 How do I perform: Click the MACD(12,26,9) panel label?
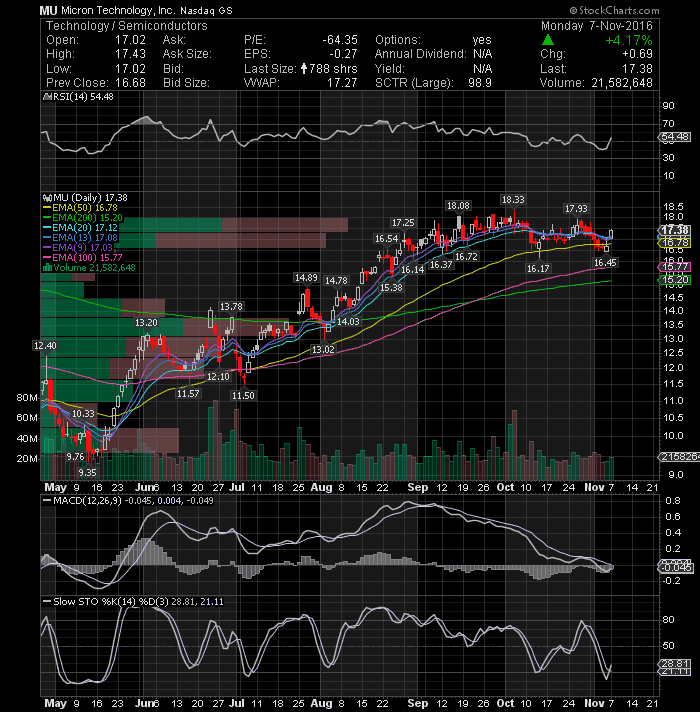(x=88, y=500)
